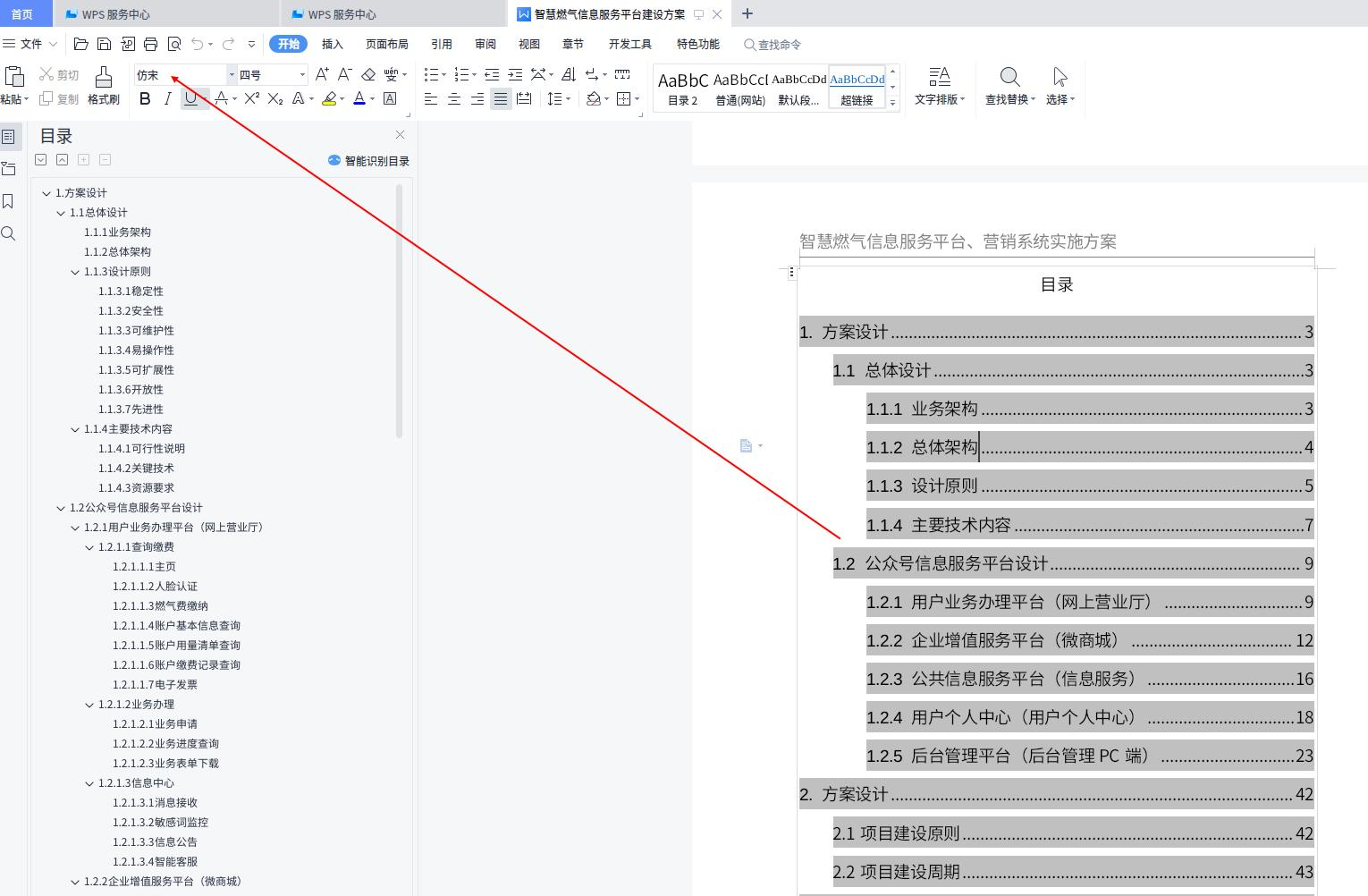Screen dimensions: 1368x896
Task: Click the Sort icon in paragraph group
Action: 569,74
